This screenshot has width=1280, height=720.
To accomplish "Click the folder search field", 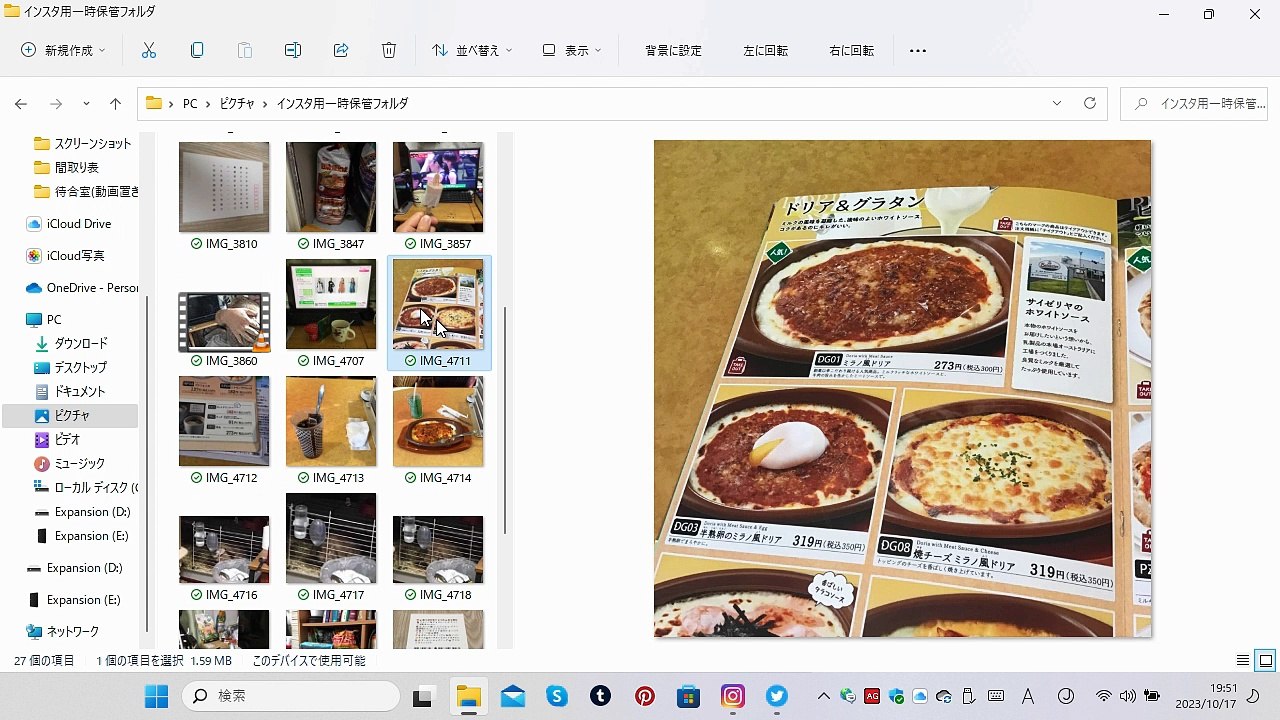I will (x=1194, y=103).
